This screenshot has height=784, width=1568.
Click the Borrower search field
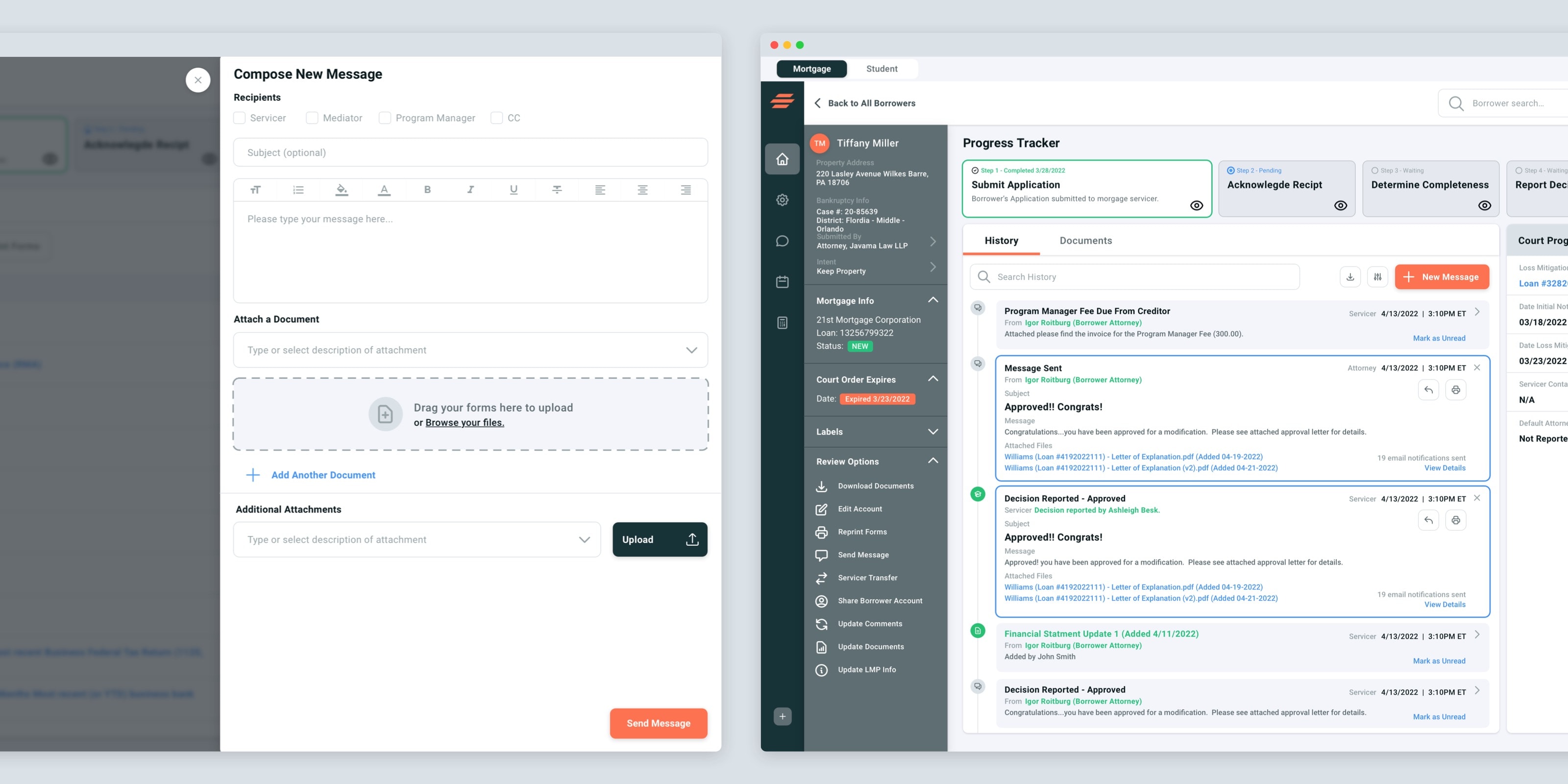[x=1503, y=103]
